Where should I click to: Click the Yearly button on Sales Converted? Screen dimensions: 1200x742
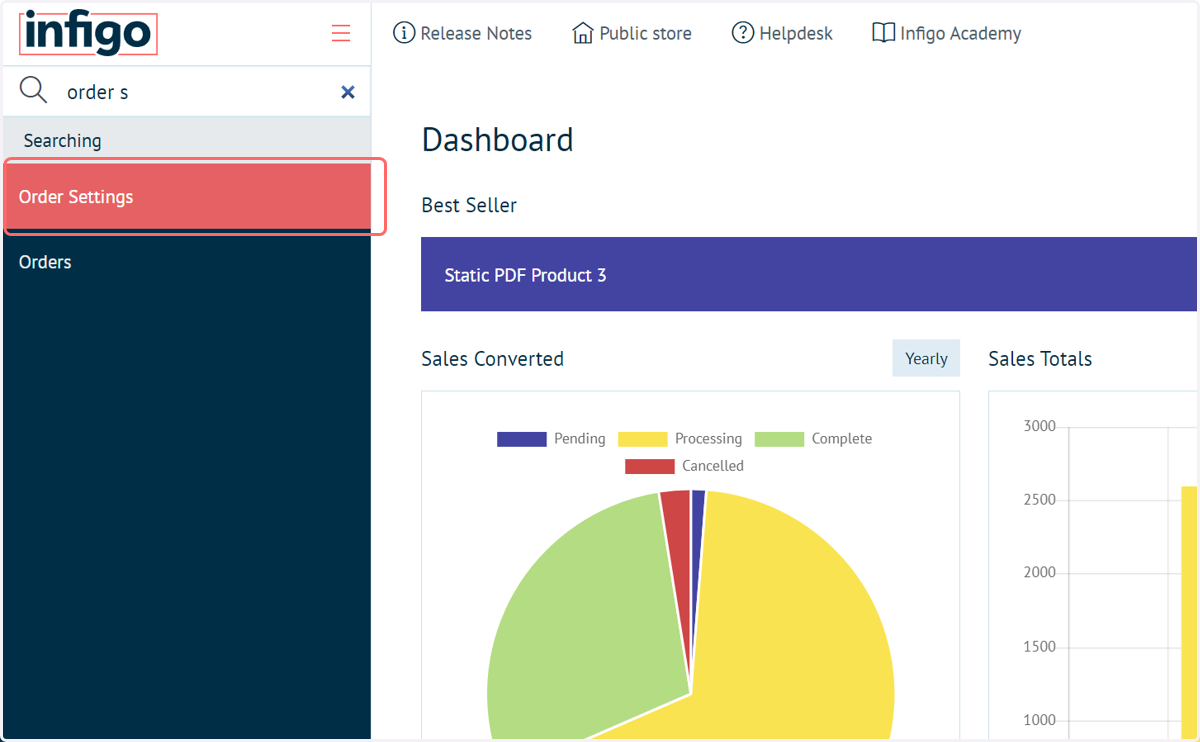tap(926, 358)
